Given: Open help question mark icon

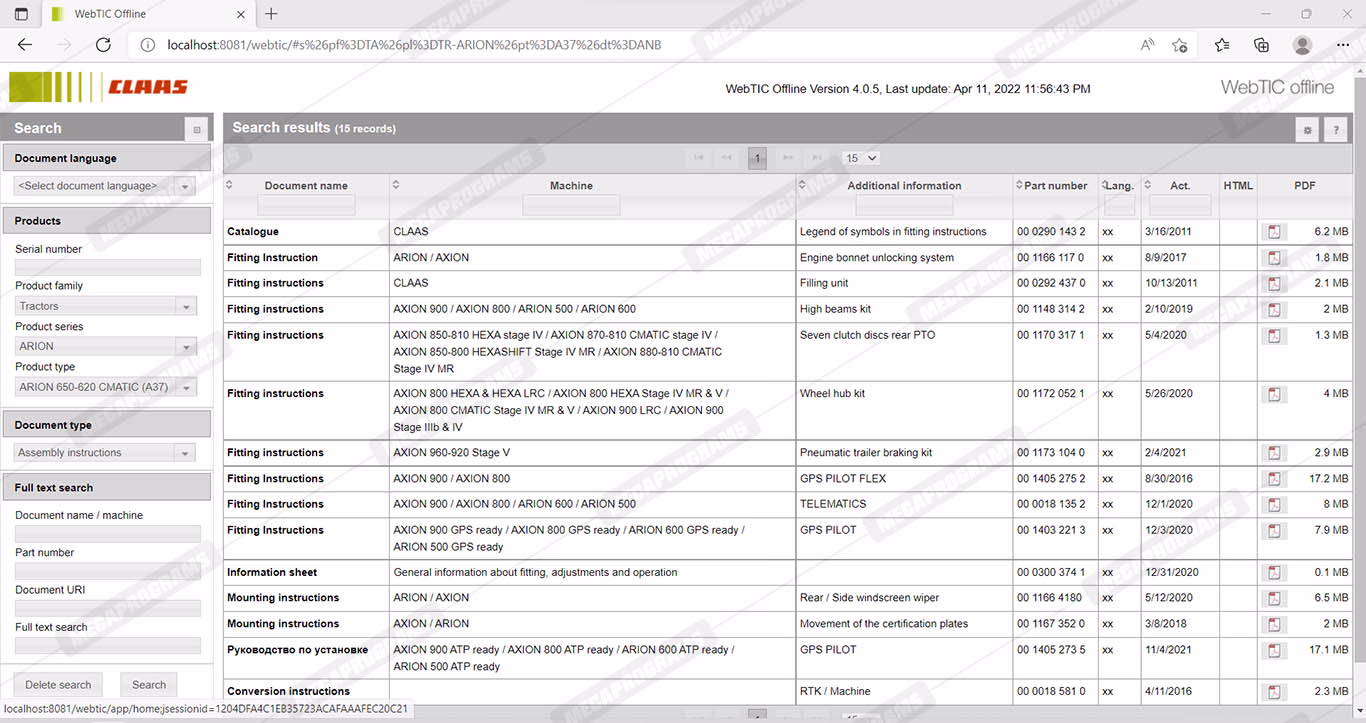Looking at the screenshot, I should click(1335, 130).
